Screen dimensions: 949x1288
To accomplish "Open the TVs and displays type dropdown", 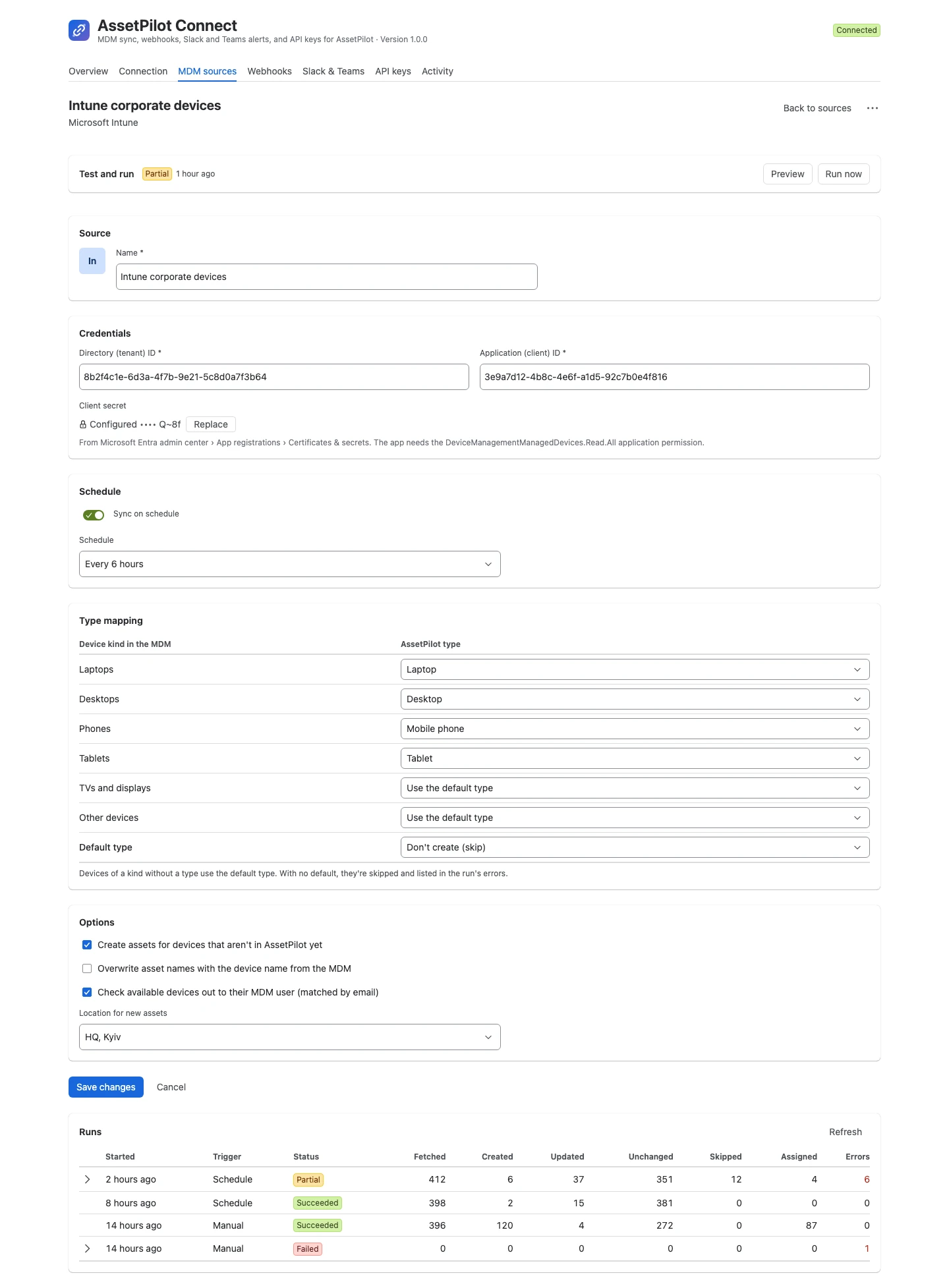I will coord(635,788).
